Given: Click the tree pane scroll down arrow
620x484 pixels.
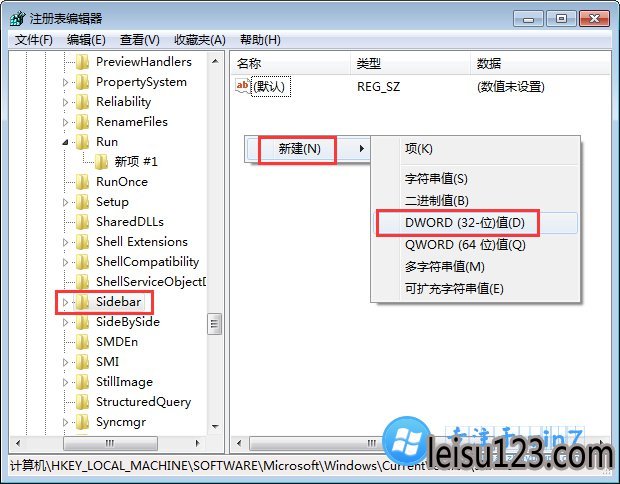Looking at the screenshot, I should [x=215, y=426].
